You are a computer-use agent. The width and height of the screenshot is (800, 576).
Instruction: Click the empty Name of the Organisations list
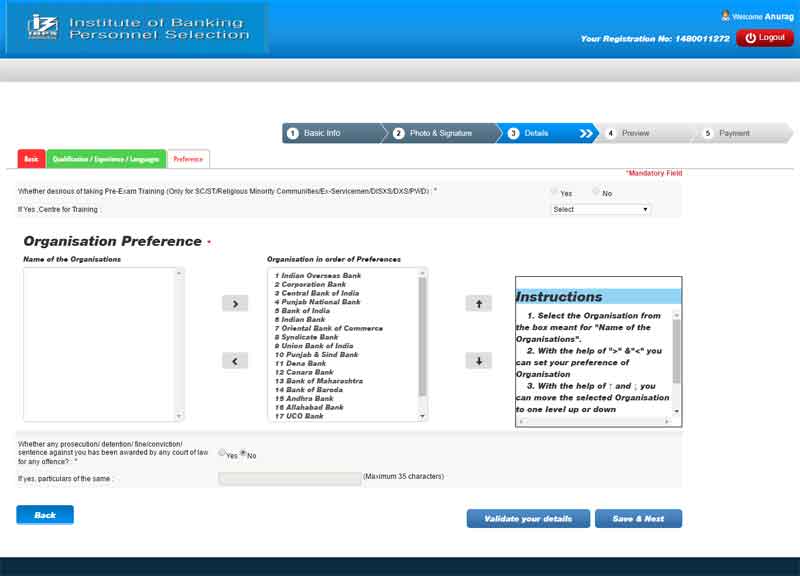[x=103, y=344]
